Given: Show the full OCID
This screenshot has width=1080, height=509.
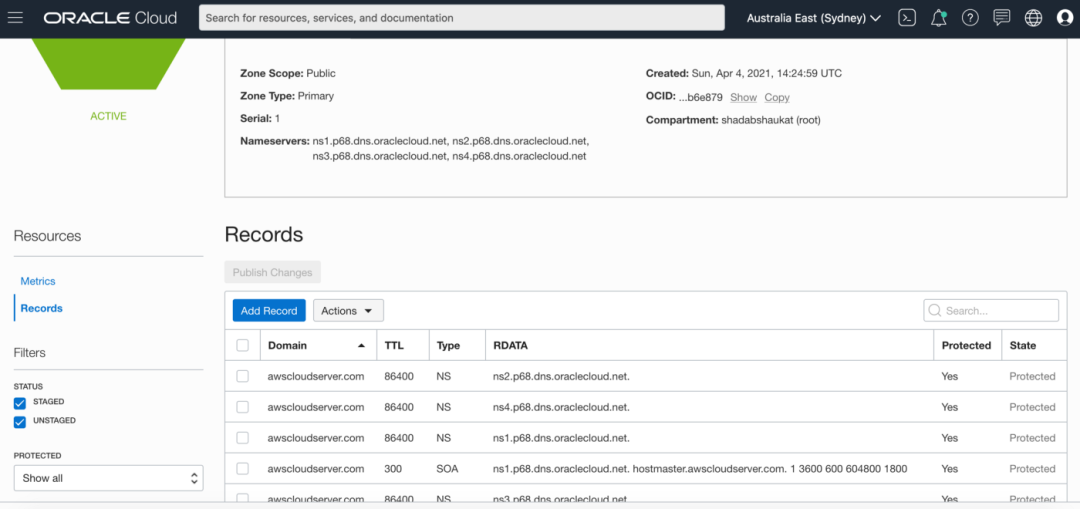Looking at the screenshot, I should pos(743,98).
